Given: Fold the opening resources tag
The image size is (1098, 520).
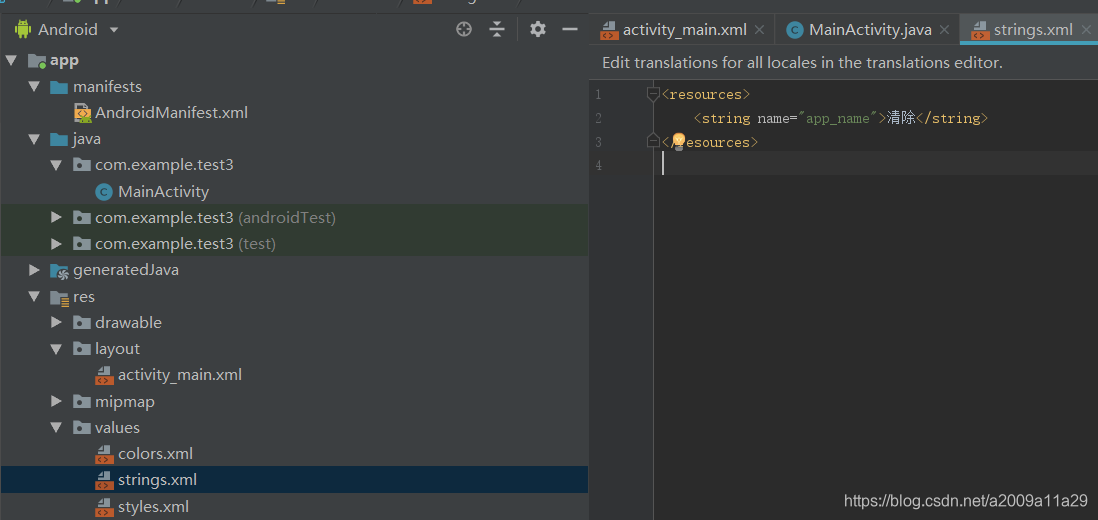Looking at the screenshot, I should 653,94.
